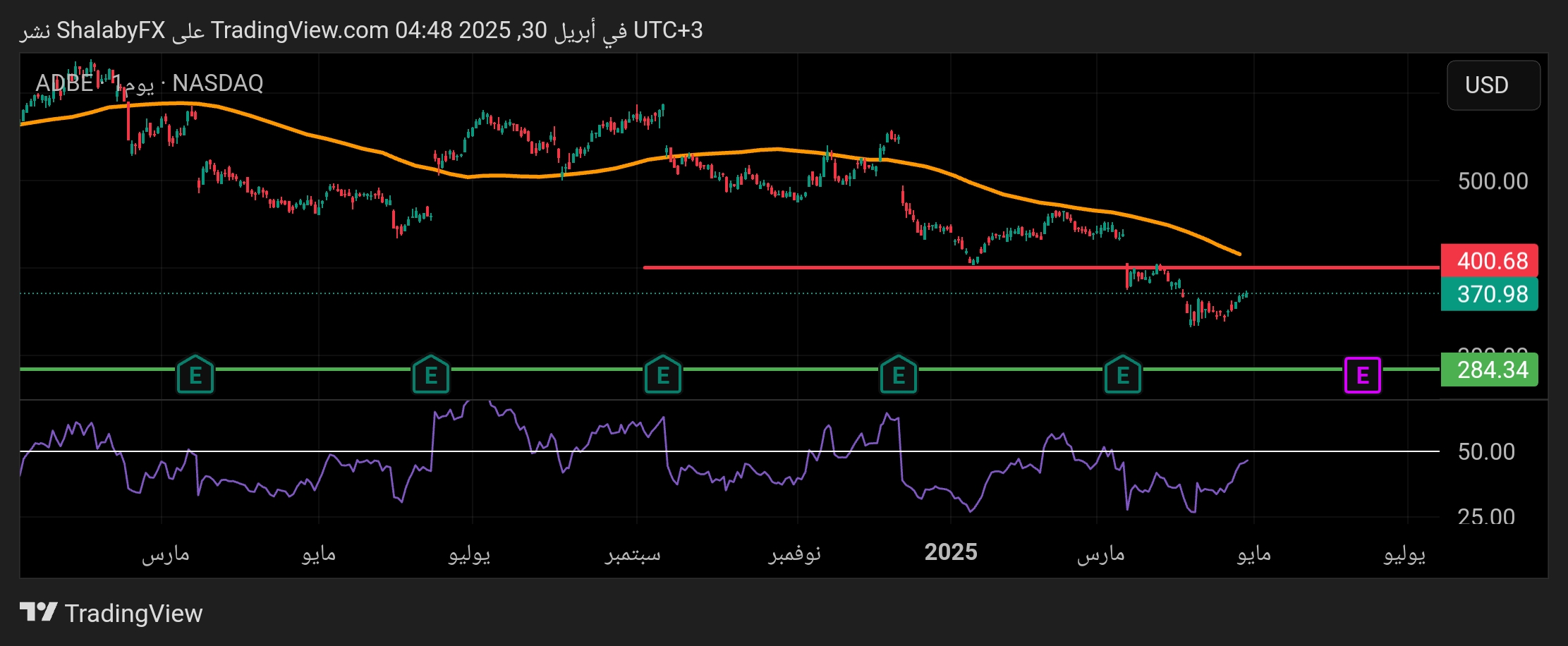Click the 2025 year label on time axis
1568x646 pixels.
[951, 551]
